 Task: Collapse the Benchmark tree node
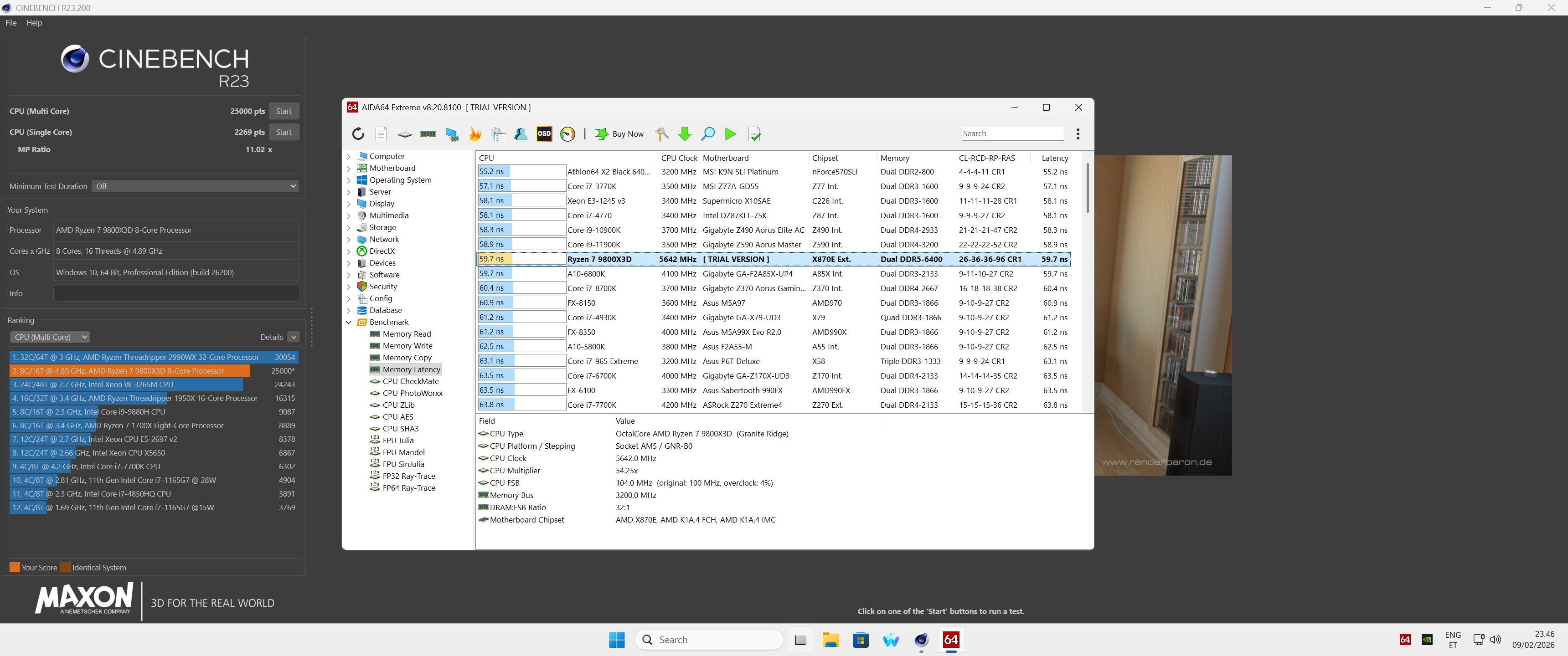click(x=349, y=323)
